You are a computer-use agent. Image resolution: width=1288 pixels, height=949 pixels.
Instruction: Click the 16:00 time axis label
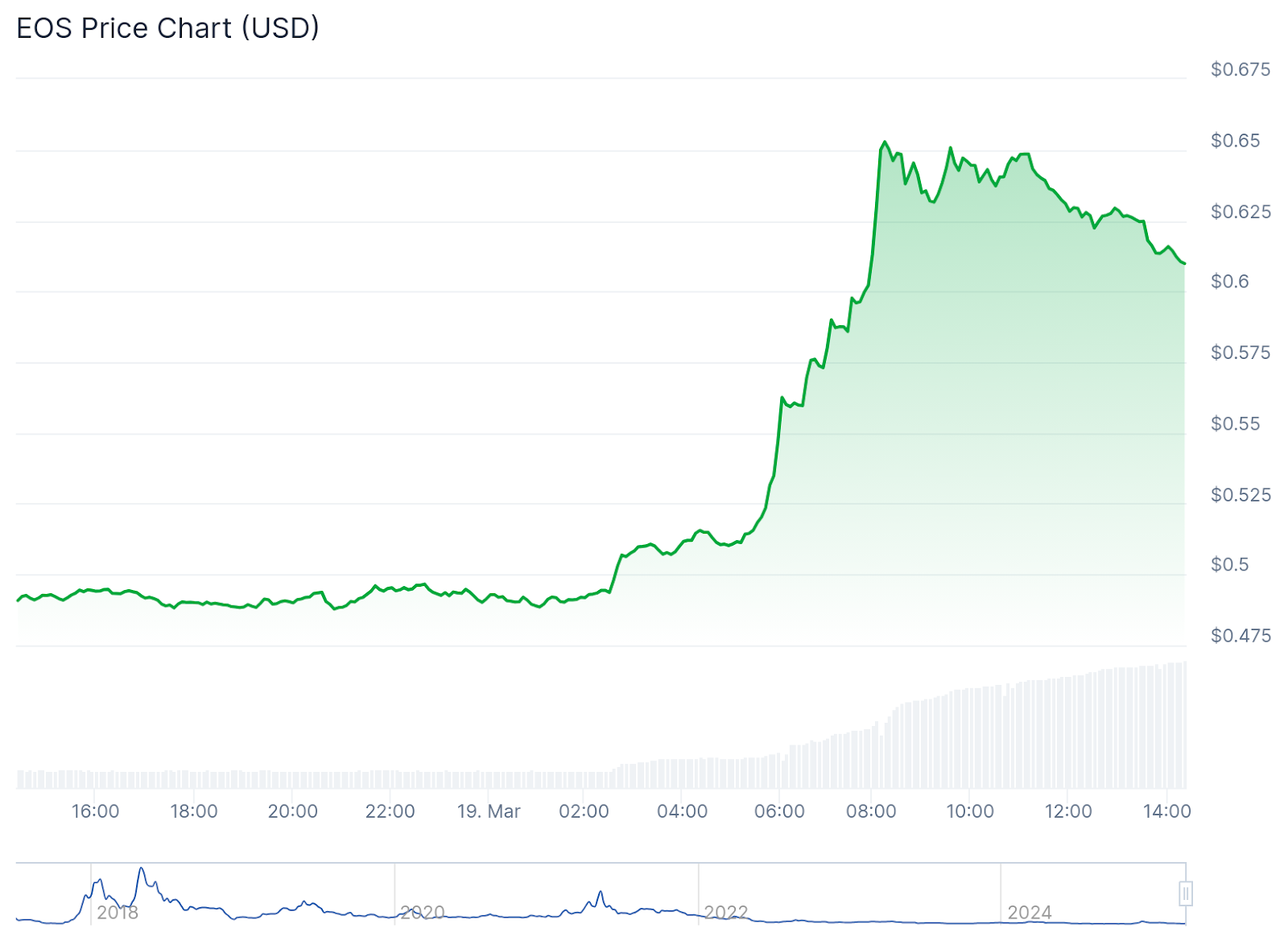pyautogui.click(x=95, y=811)
